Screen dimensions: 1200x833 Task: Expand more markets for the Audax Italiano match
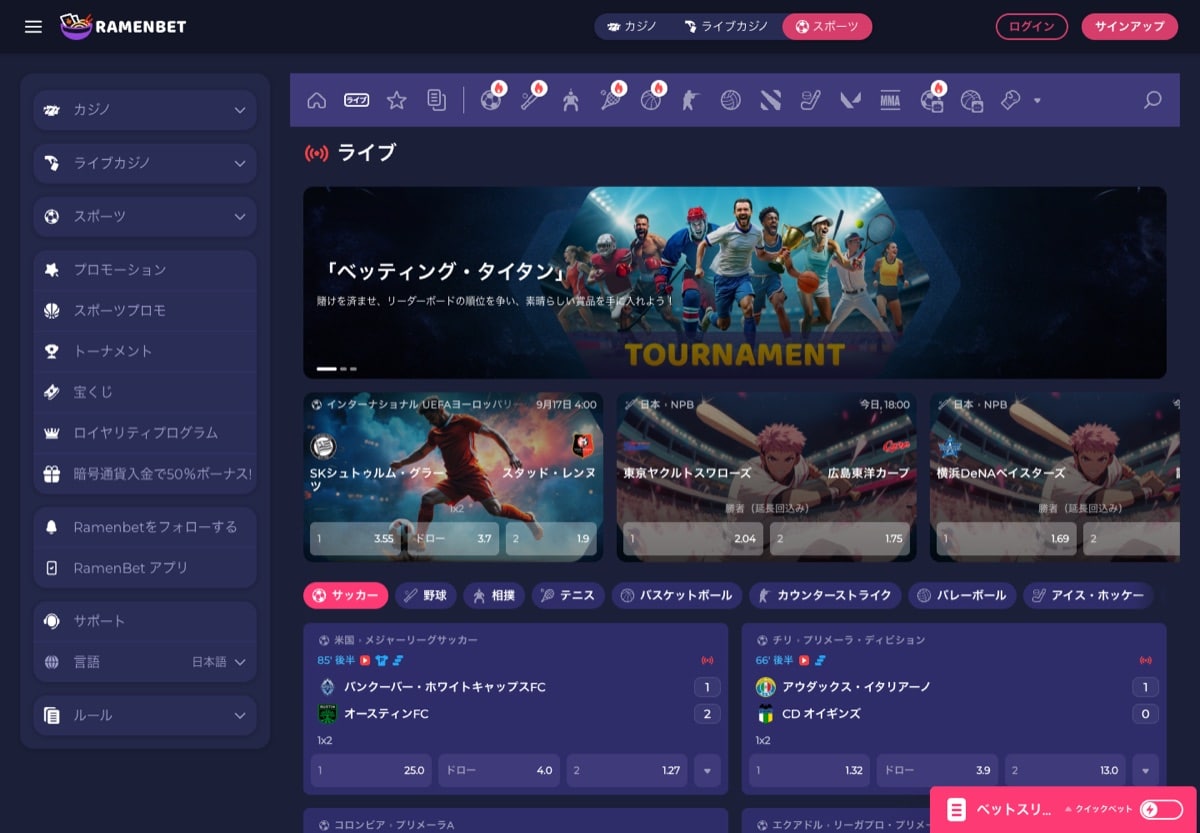[1145, 770]
